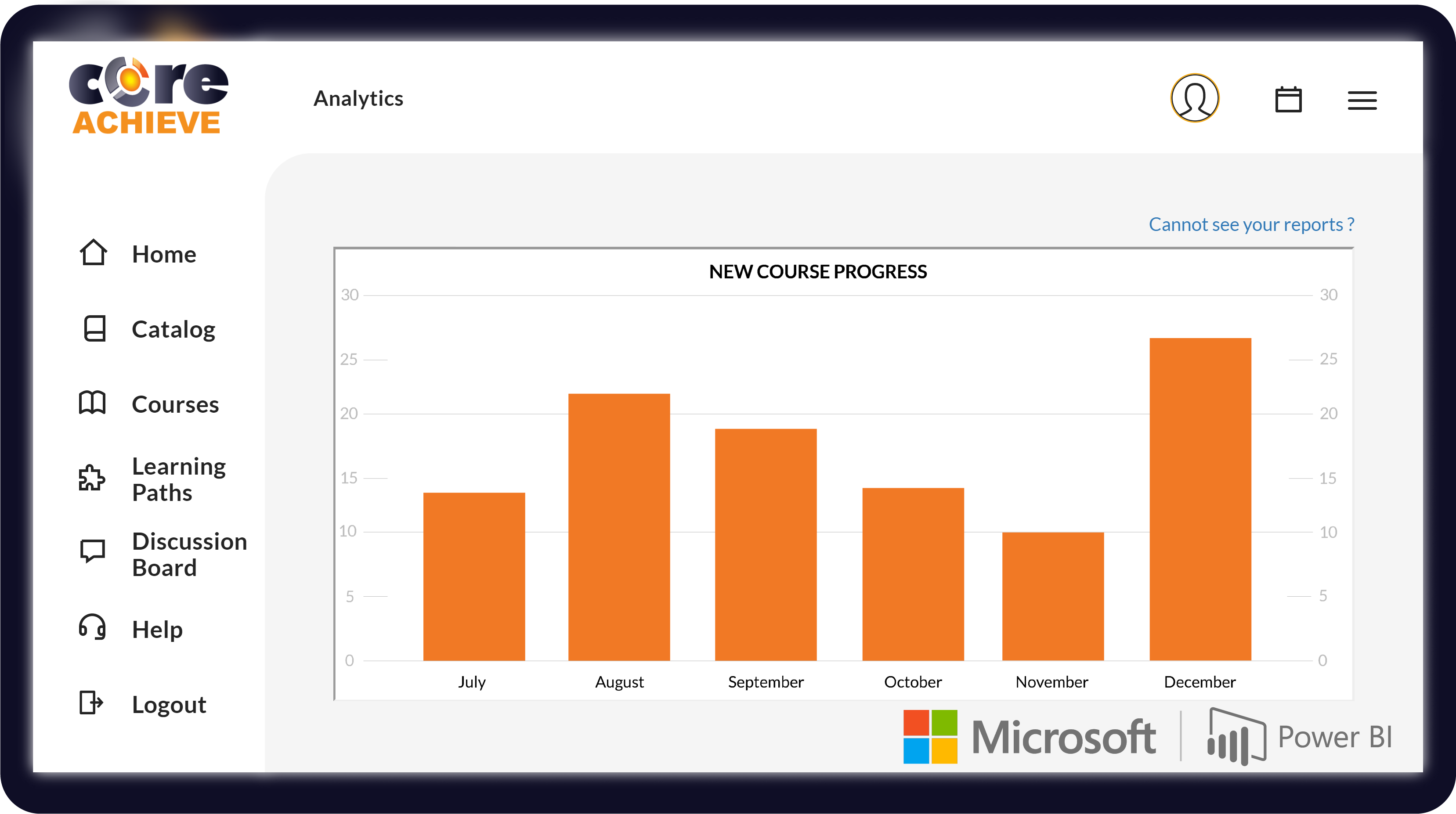Go to Home in sidebar
Screen dimensions: 1456x814
[x=164, y=254]
